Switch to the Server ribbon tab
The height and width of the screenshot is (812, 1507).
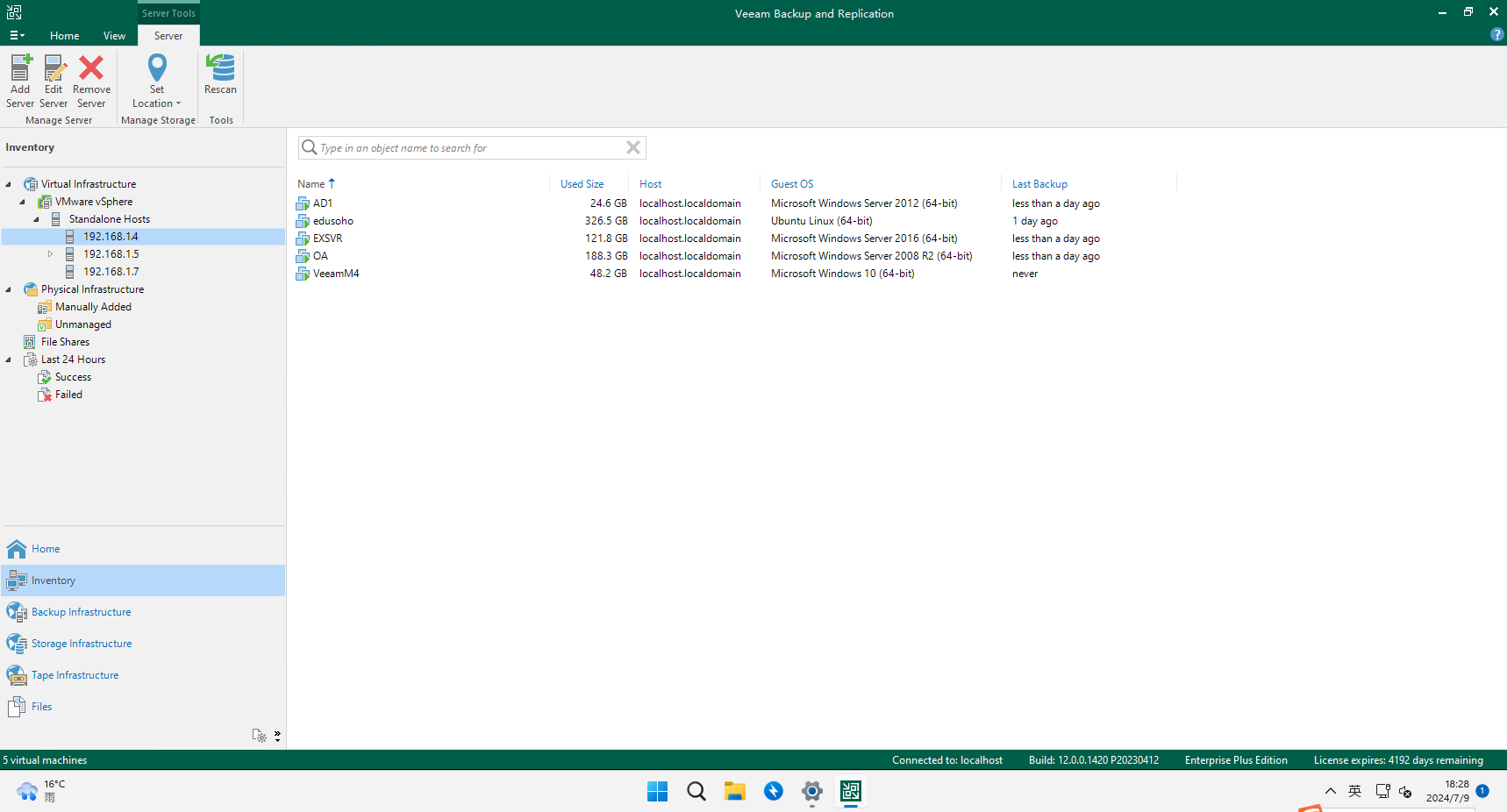(x=168, y=35)
